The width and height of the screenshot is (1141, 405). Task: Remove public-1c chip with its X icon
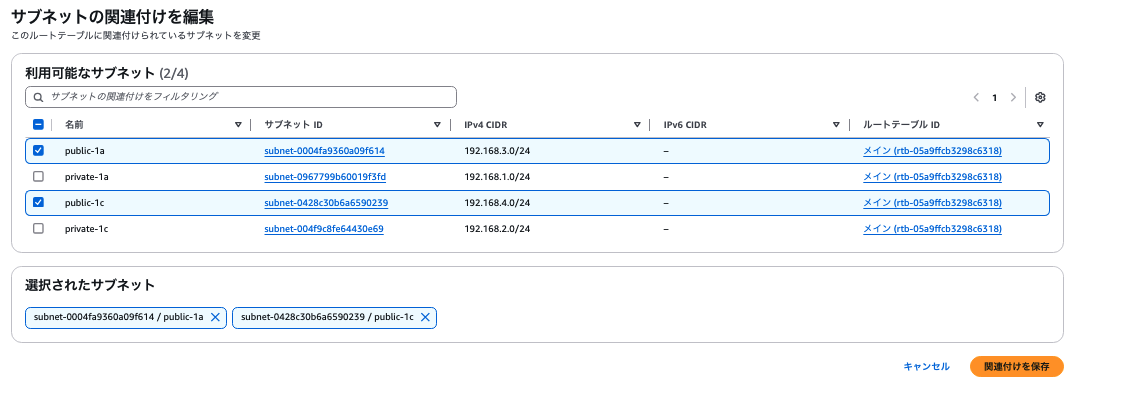(x=425, y=318)
